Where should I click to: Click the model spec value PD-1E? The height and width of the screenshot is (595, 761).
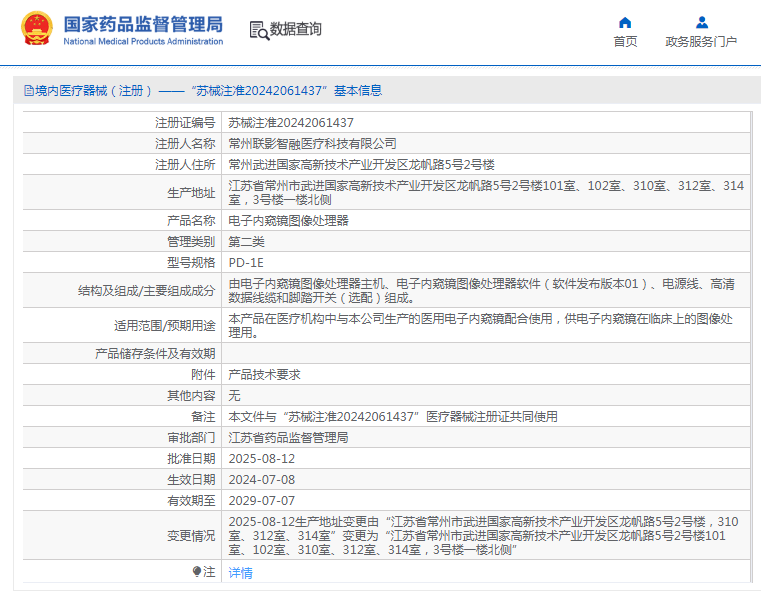tap(246, 263)
